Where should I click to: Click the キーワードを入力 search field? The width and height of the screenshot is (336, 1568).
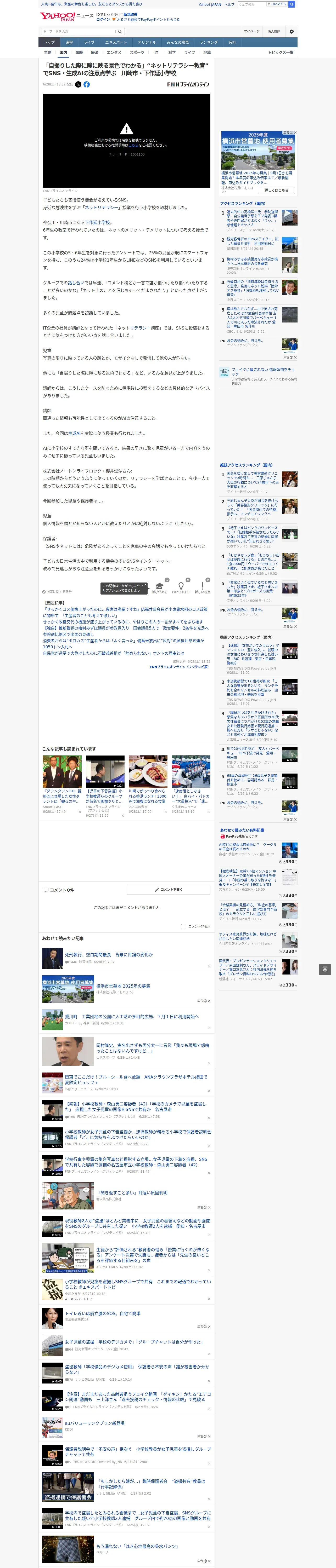(78, 31)
